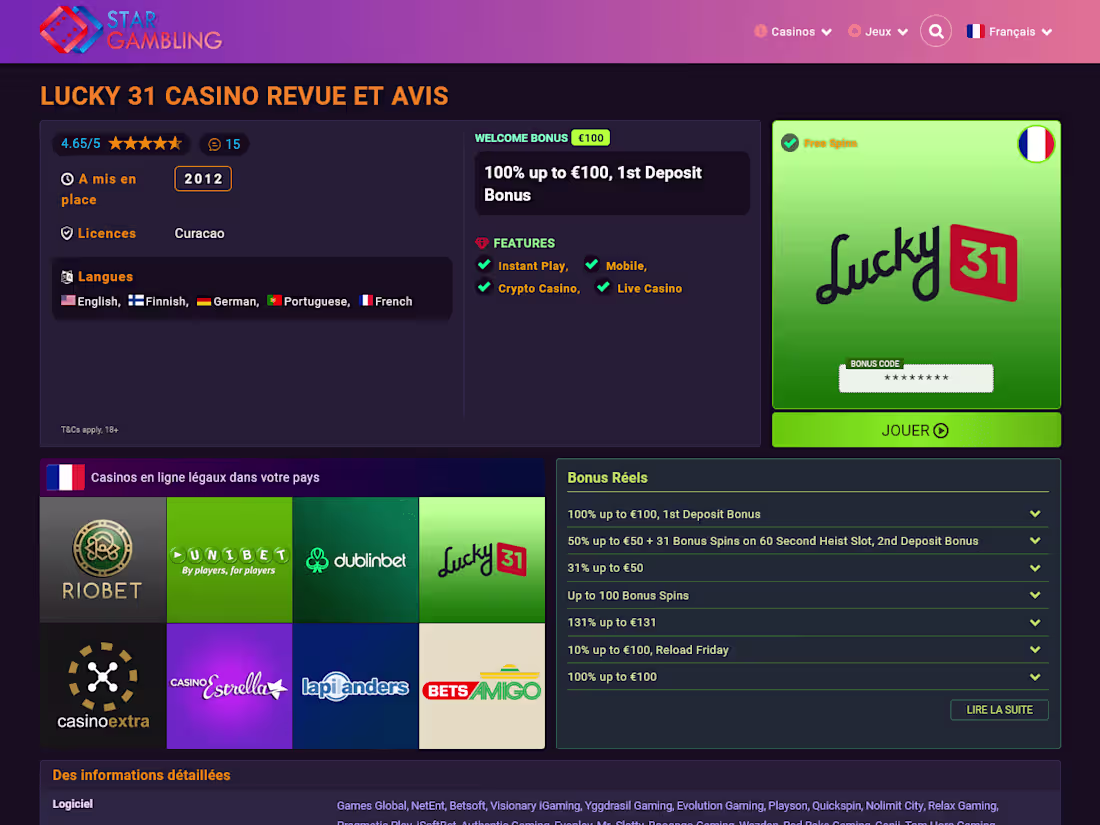Image resolution: width=1100 pixels, height=825 pixels.
Task: Open the Riobet casino tile
Action: pos(103,560)
